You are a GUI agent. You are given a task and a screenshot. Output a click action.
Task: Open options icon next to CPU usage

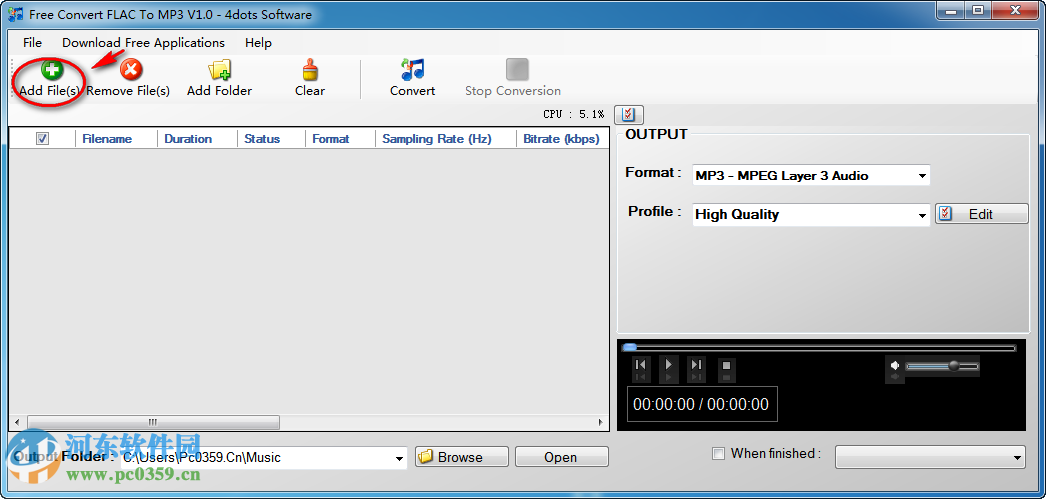[x=628, y=115]
